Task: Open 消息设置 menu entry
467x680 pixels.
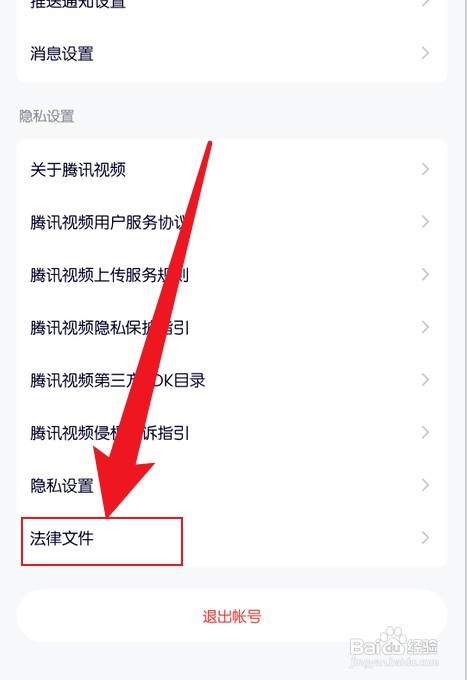Action: coord(232,54)
